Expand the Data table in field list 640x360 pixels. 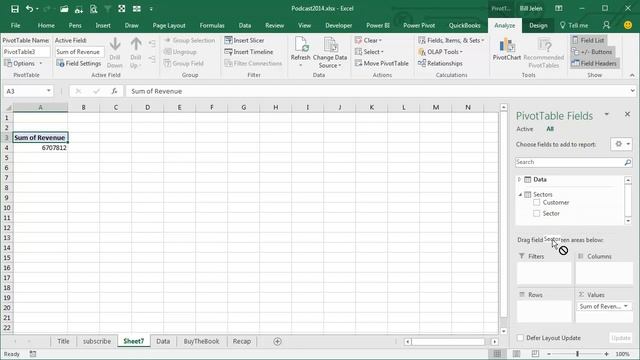point(519,180)
